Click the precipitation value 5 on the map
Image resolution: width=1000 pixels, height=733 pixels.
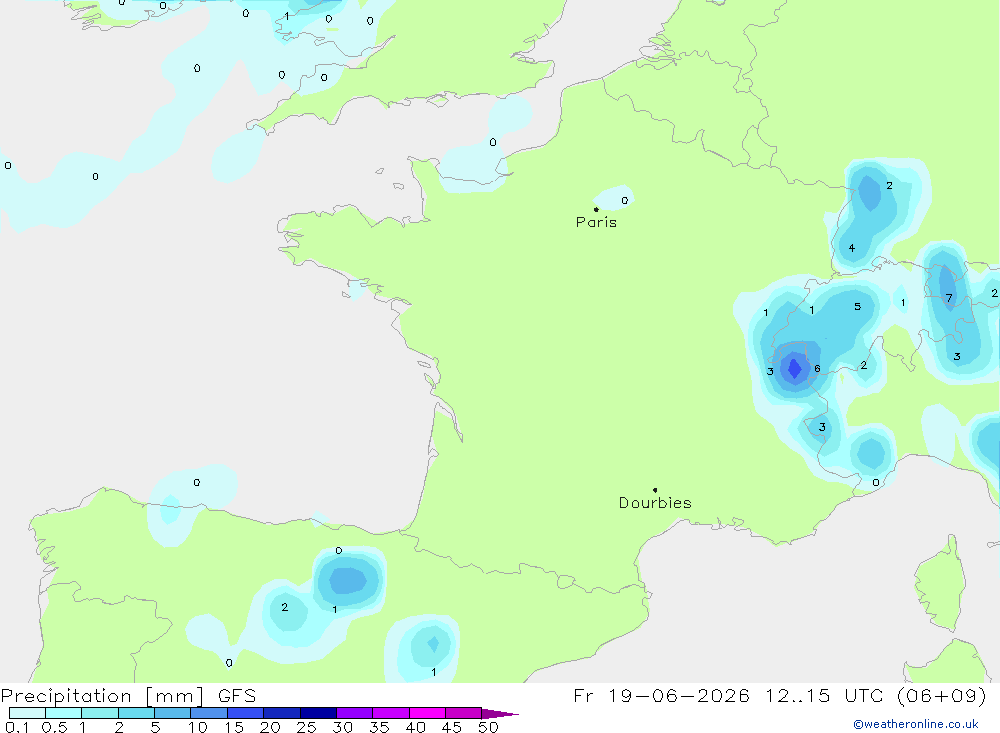coord(857,306)
